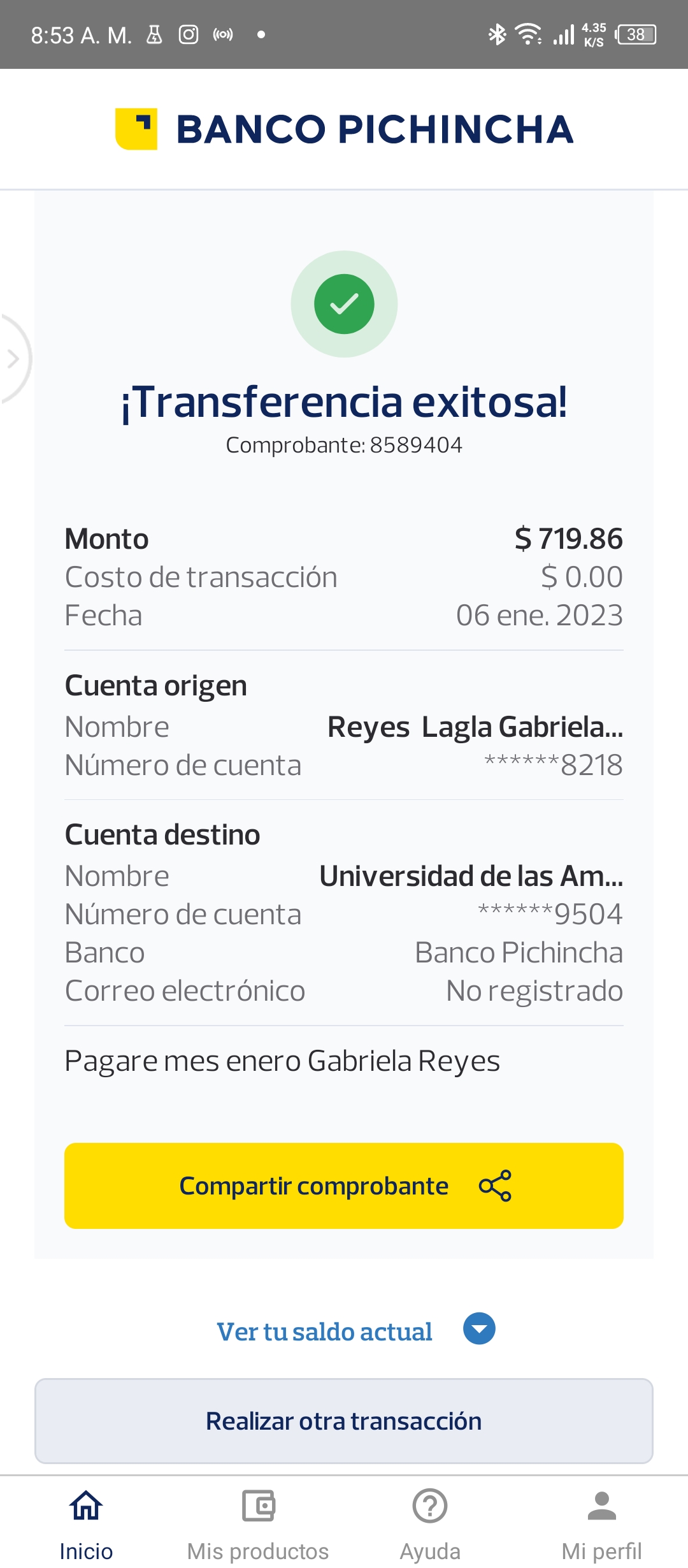
Task: Tap the green success checkmark icon
Action: pos(344,304)
